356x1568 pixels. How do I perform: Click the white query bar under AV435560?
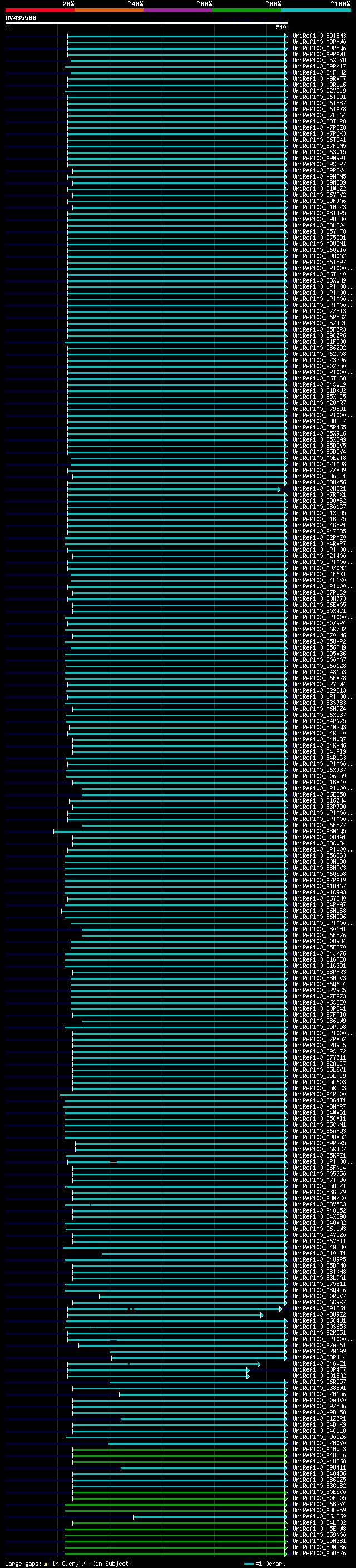tap(146, 22)
